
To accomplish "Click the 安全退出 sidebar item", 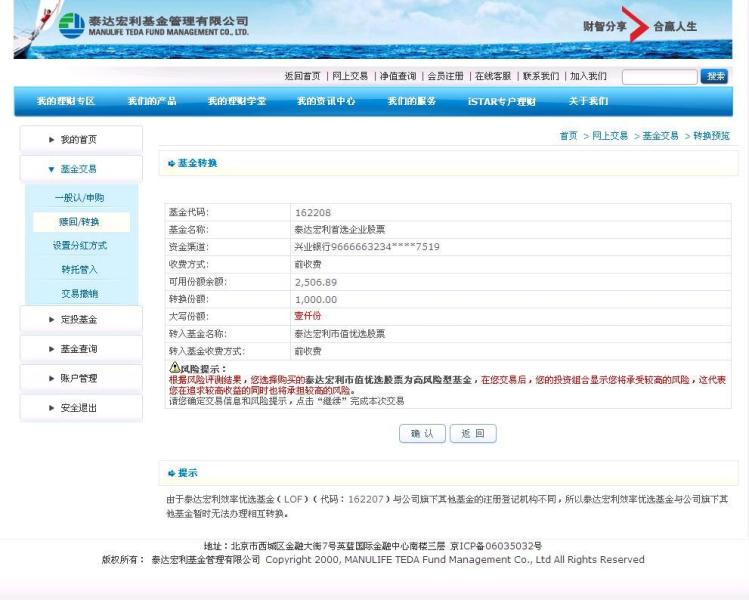I will (81, 408).
